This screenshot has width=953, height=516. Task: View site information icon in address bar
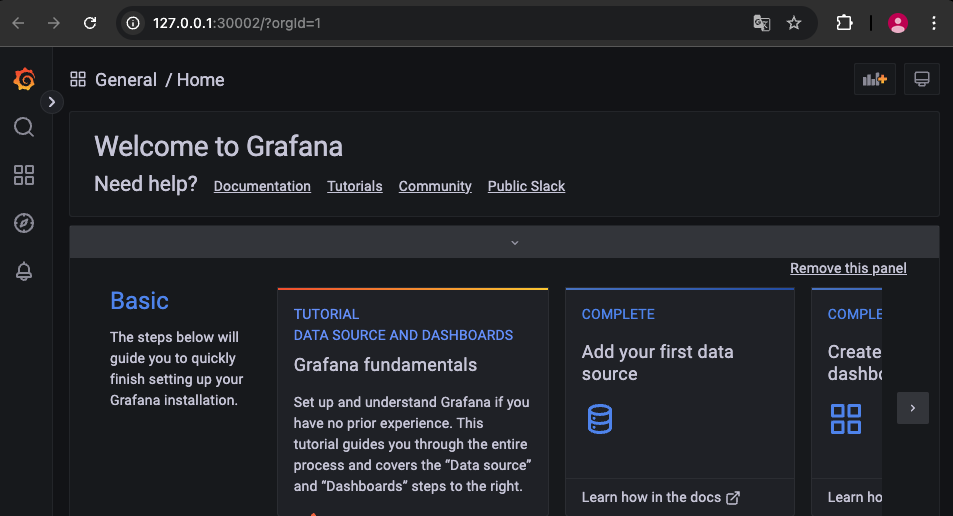pos(132,23)
